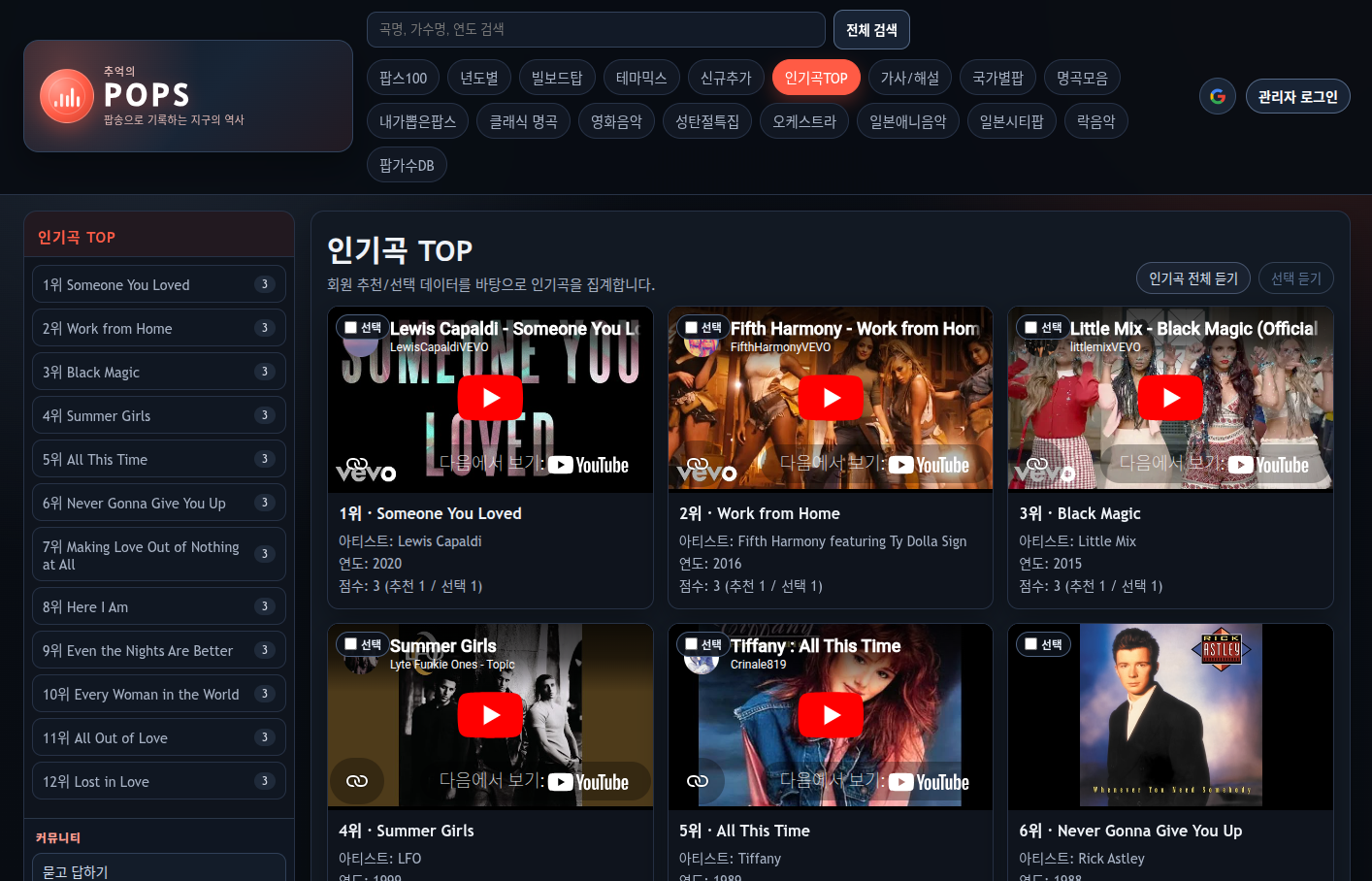Go to the 팝가수DB menu
1372x881 pixels.
407,165
